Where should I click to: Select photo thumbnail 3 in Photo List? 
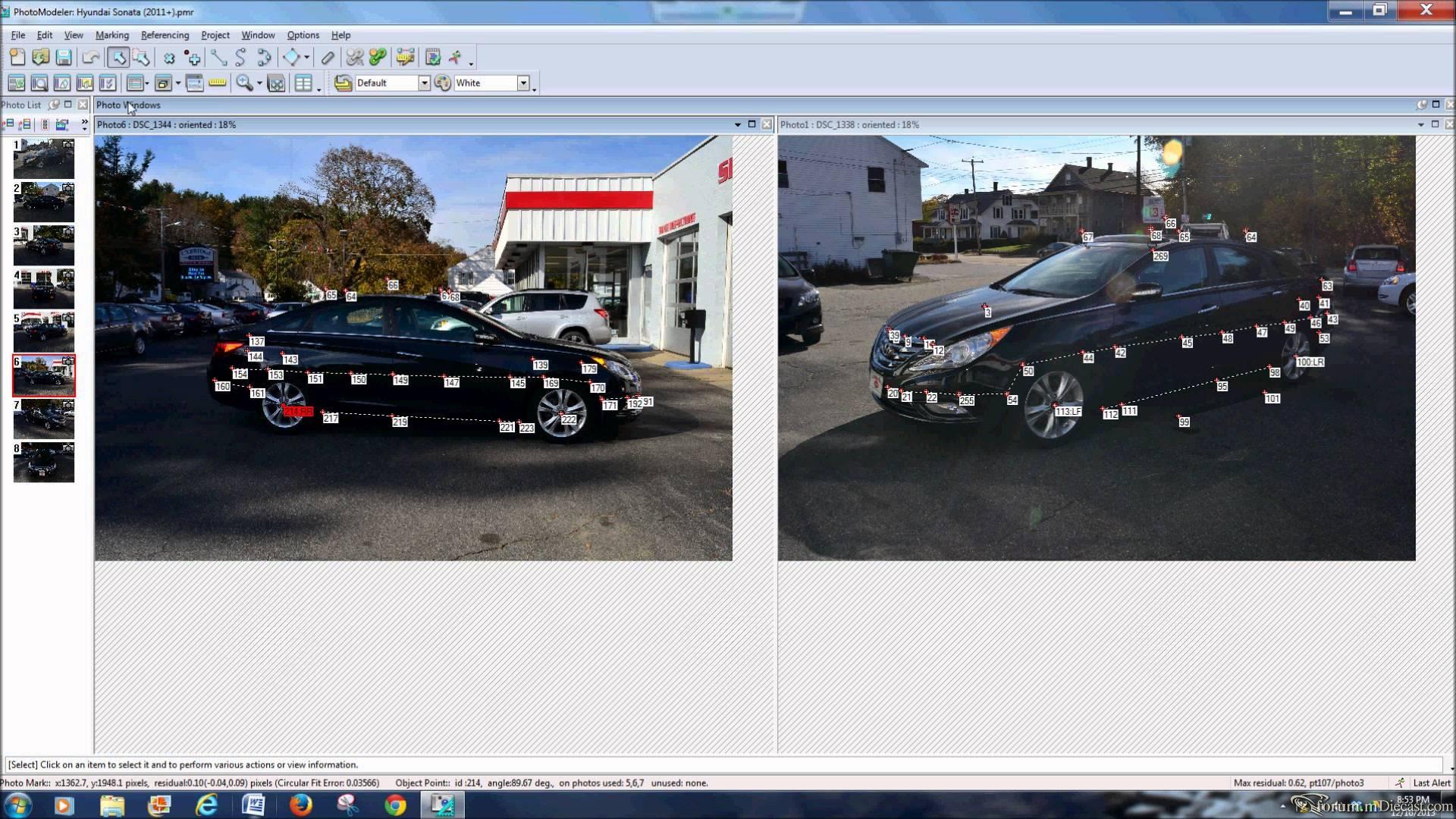[x=44, y=245]
